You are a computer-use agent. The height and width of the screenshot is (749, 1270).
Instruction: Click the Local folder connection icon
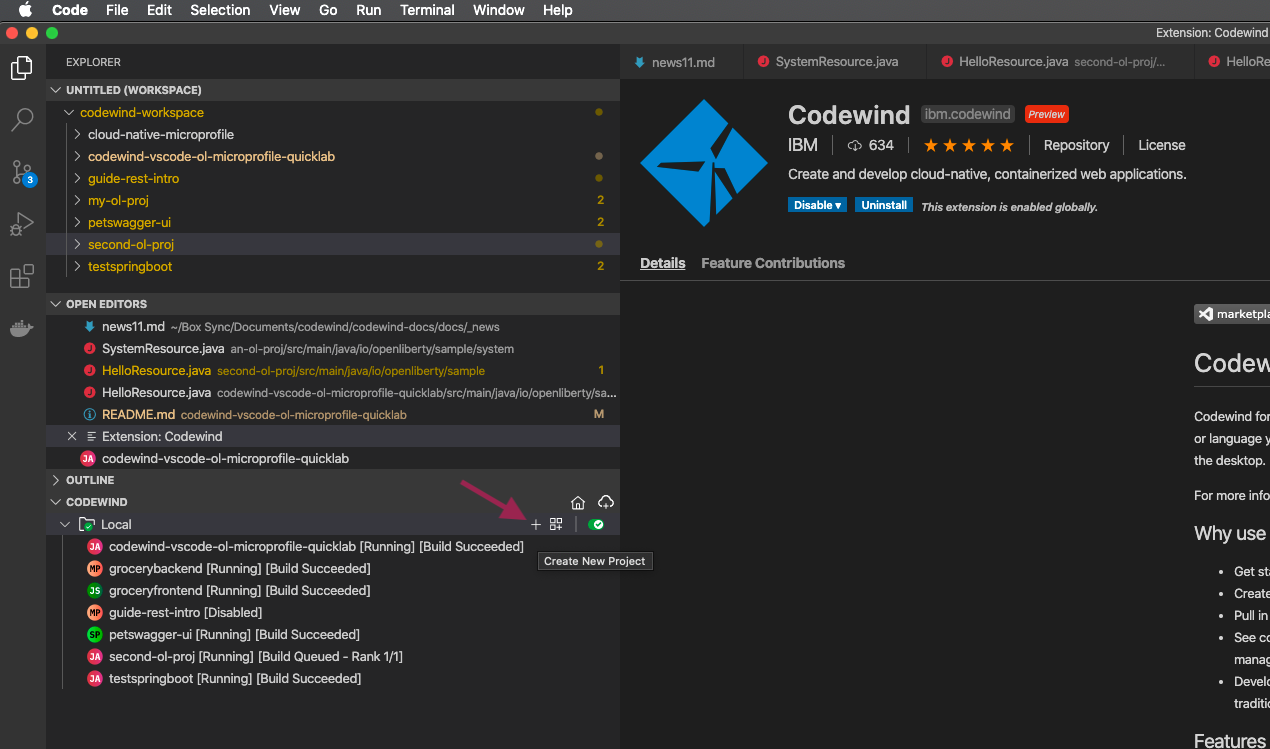(x=86, y=524)
